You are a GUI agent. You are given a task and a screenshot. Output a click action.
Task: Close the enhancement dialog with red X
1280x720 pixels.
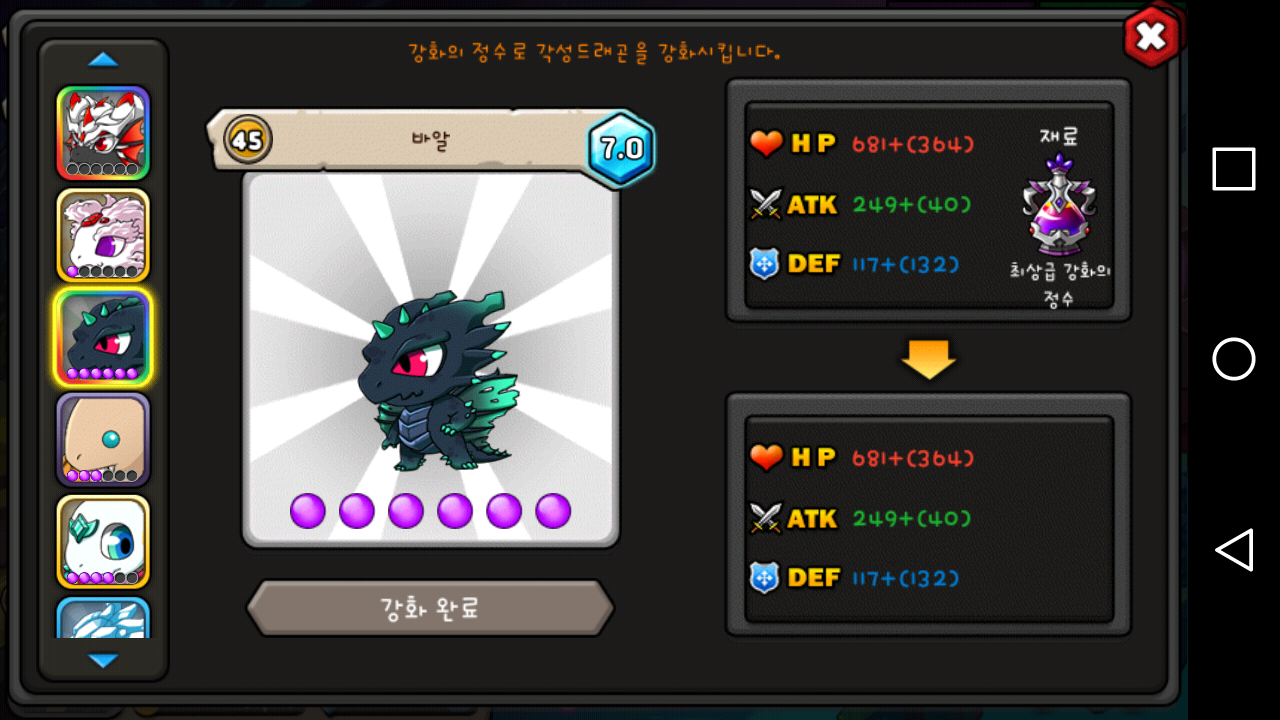pyautogui.click(x=1152, y=37)
